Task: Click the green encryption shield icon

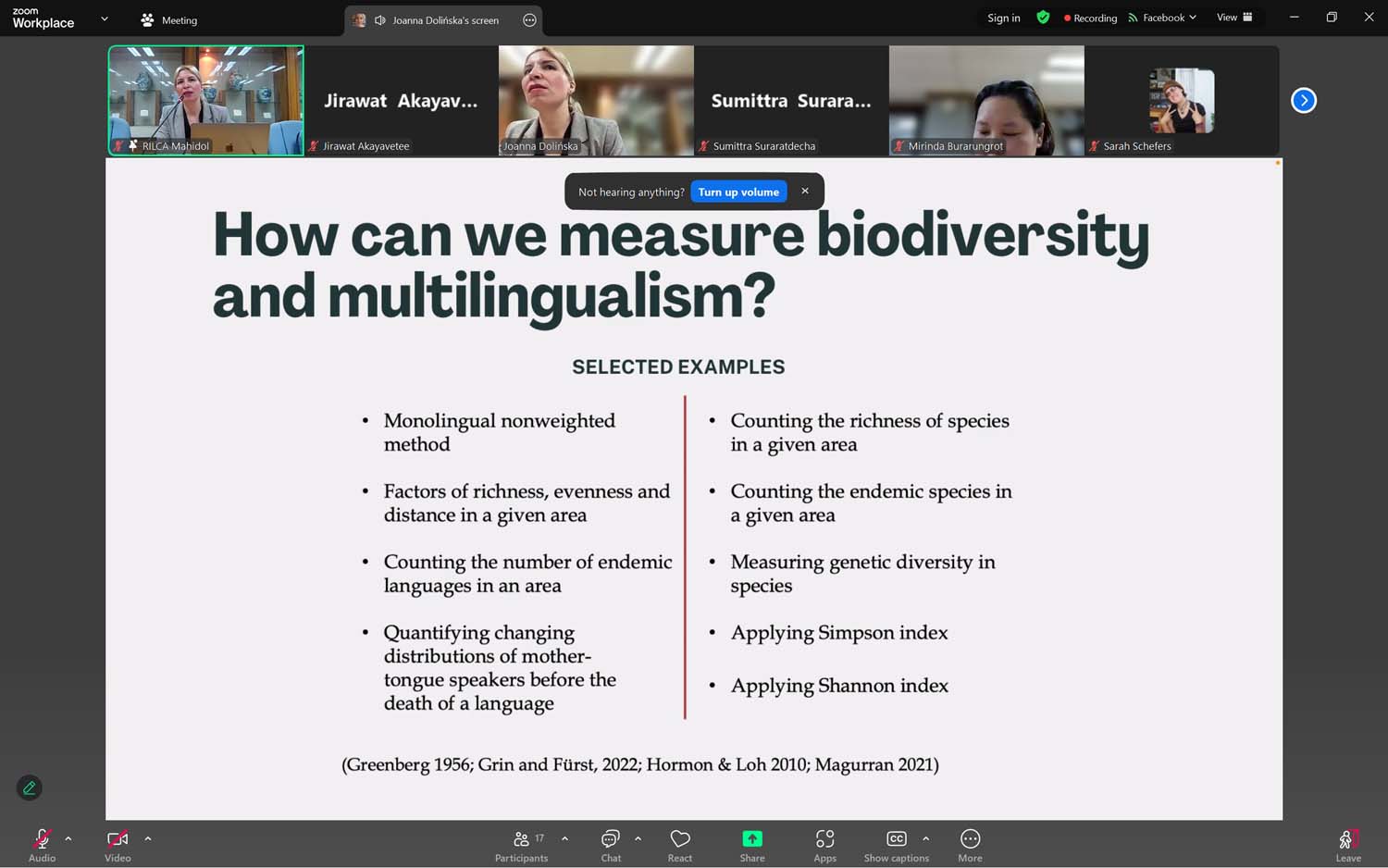Action: click(1043, 18)
